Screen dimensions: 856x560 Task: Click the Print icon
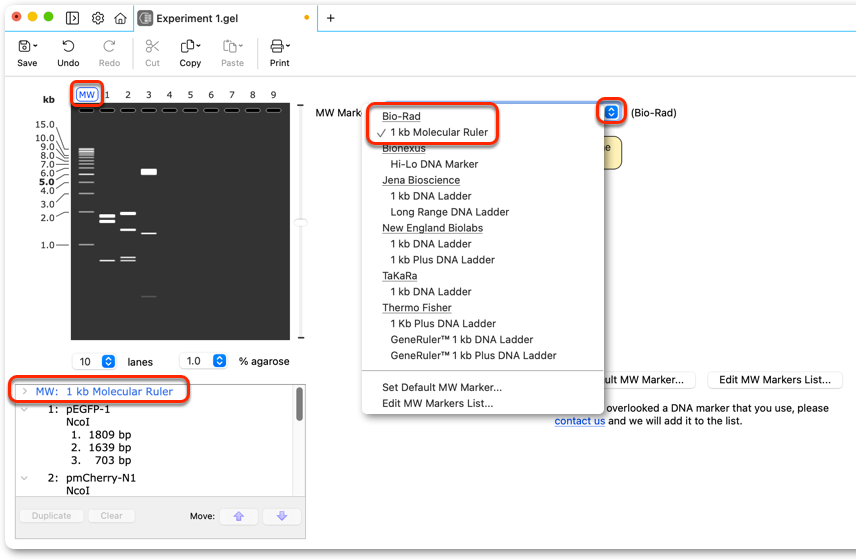pos(277,46)
